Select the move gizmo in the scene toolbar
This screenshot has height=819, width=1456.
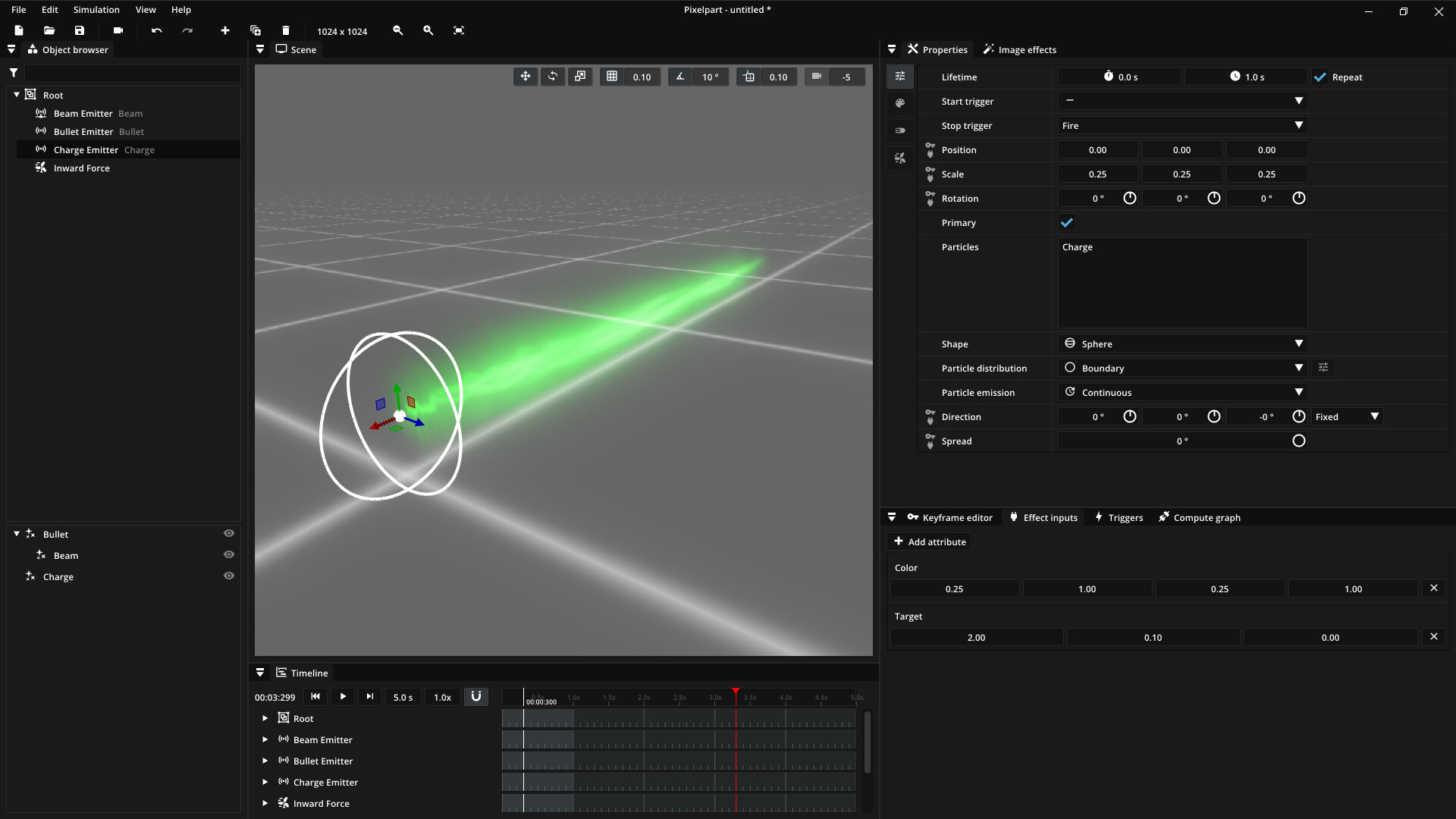coord(526,77)
